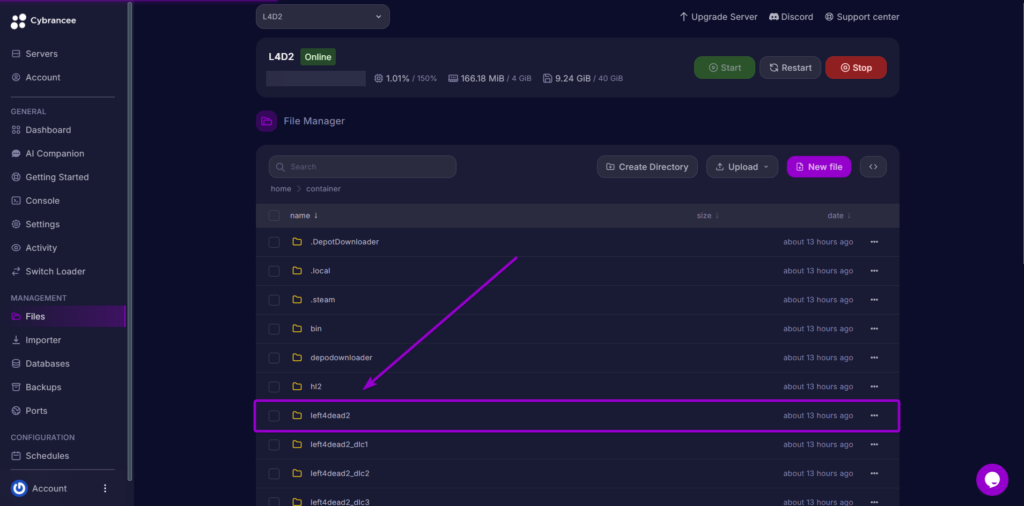The width and height of the screenshot is (1024, 506).
Task: Open options menu for .DepotDownloader row
Action: [874, 242]
